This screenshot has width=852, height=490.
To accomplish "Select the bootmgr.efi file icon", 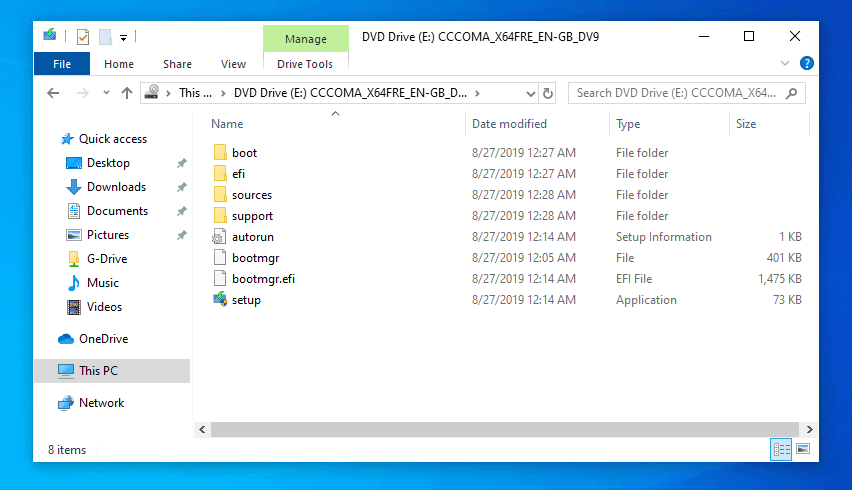I will coord(220,279).
